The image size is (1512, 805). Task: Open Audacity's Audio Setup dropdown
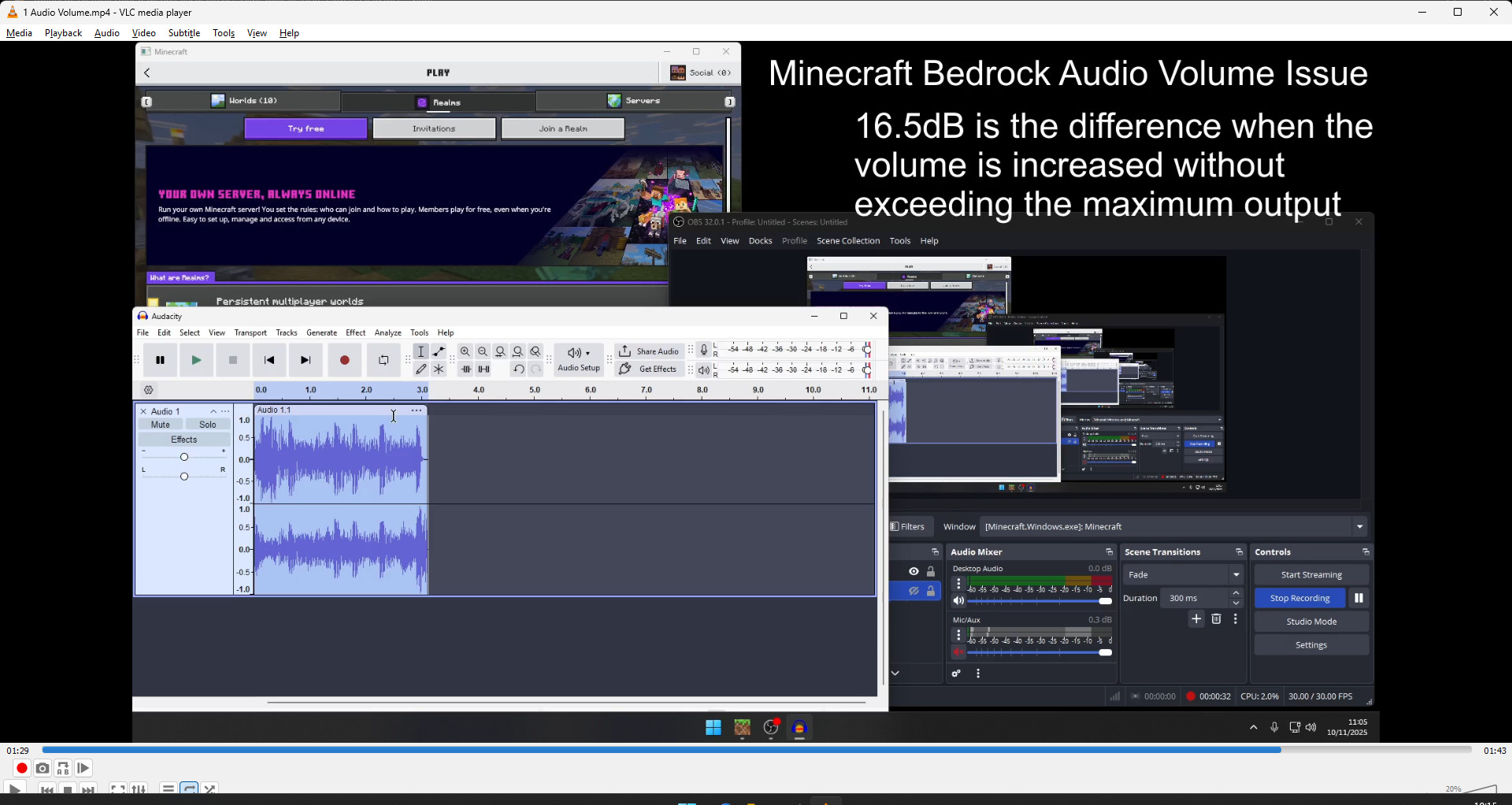point(579,360)
